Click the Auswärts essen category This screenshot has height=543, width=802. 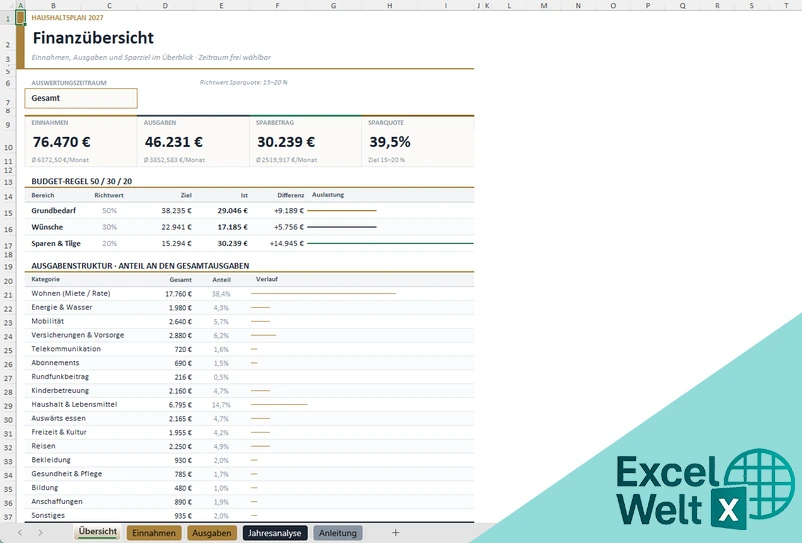tap(58, 418)
